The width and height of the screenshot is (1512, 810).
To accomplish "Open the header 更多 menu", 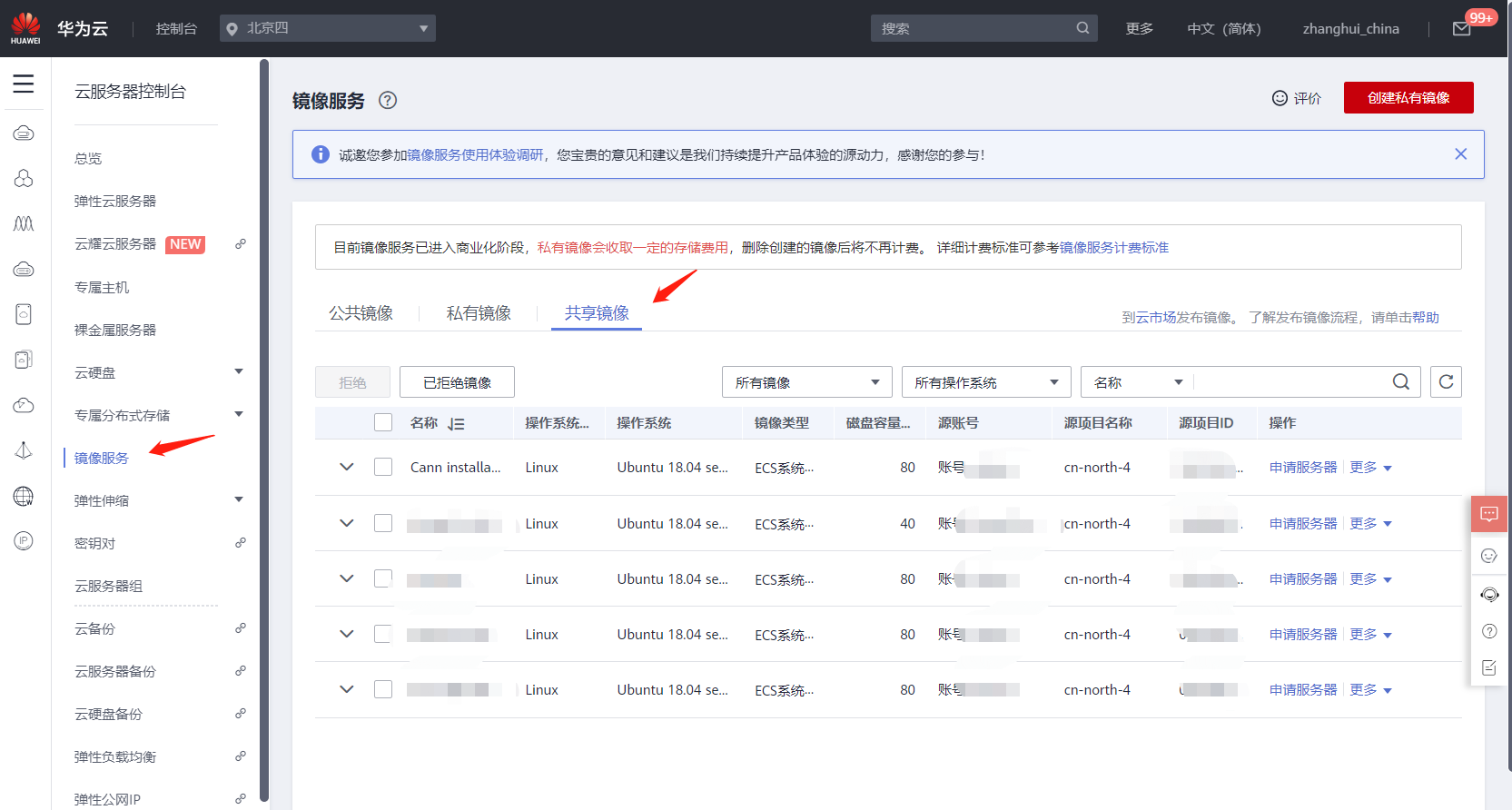I will (1139, 29).
